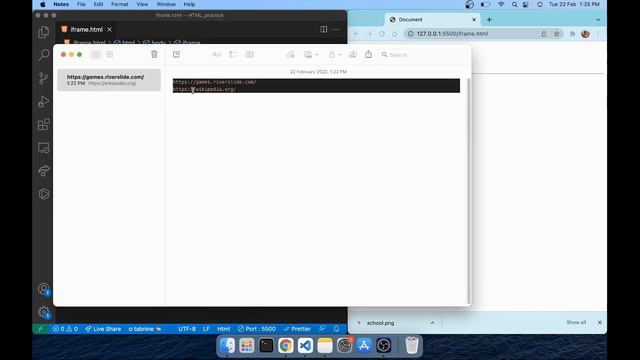Change language mode via Html status item
Image resolution: width=640 pixels, height=360 pixels.
(x=223, y=329)
